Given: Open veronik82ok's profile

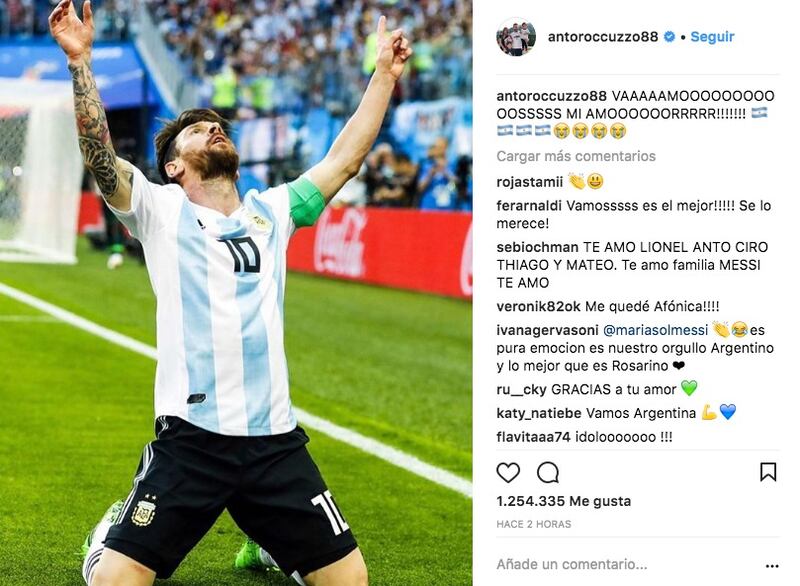Looking at the screenshot, I should [538, 307].
